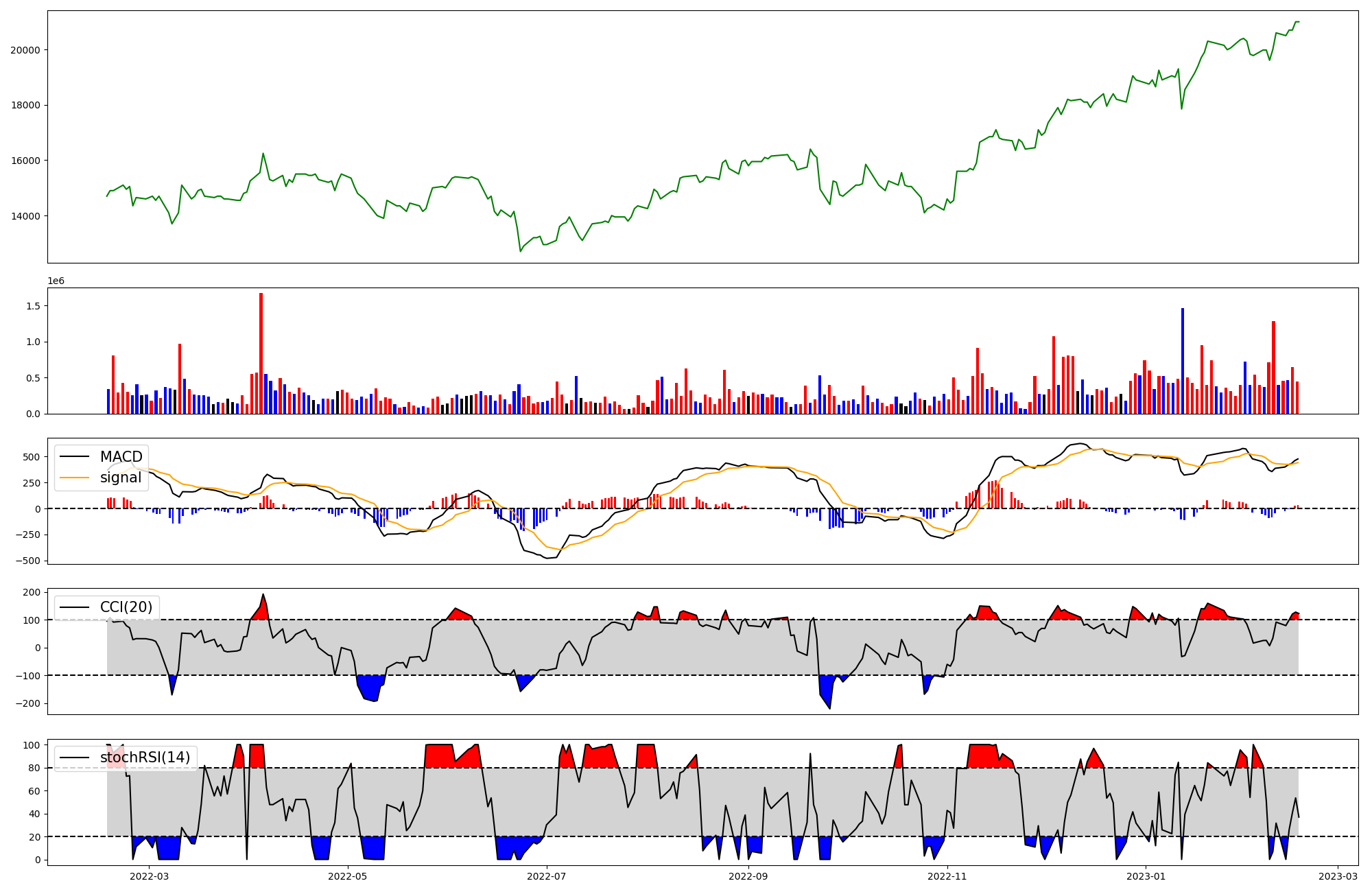1372x892 pixels.
Task: Click the MACD legend entry
Action: 121,457
